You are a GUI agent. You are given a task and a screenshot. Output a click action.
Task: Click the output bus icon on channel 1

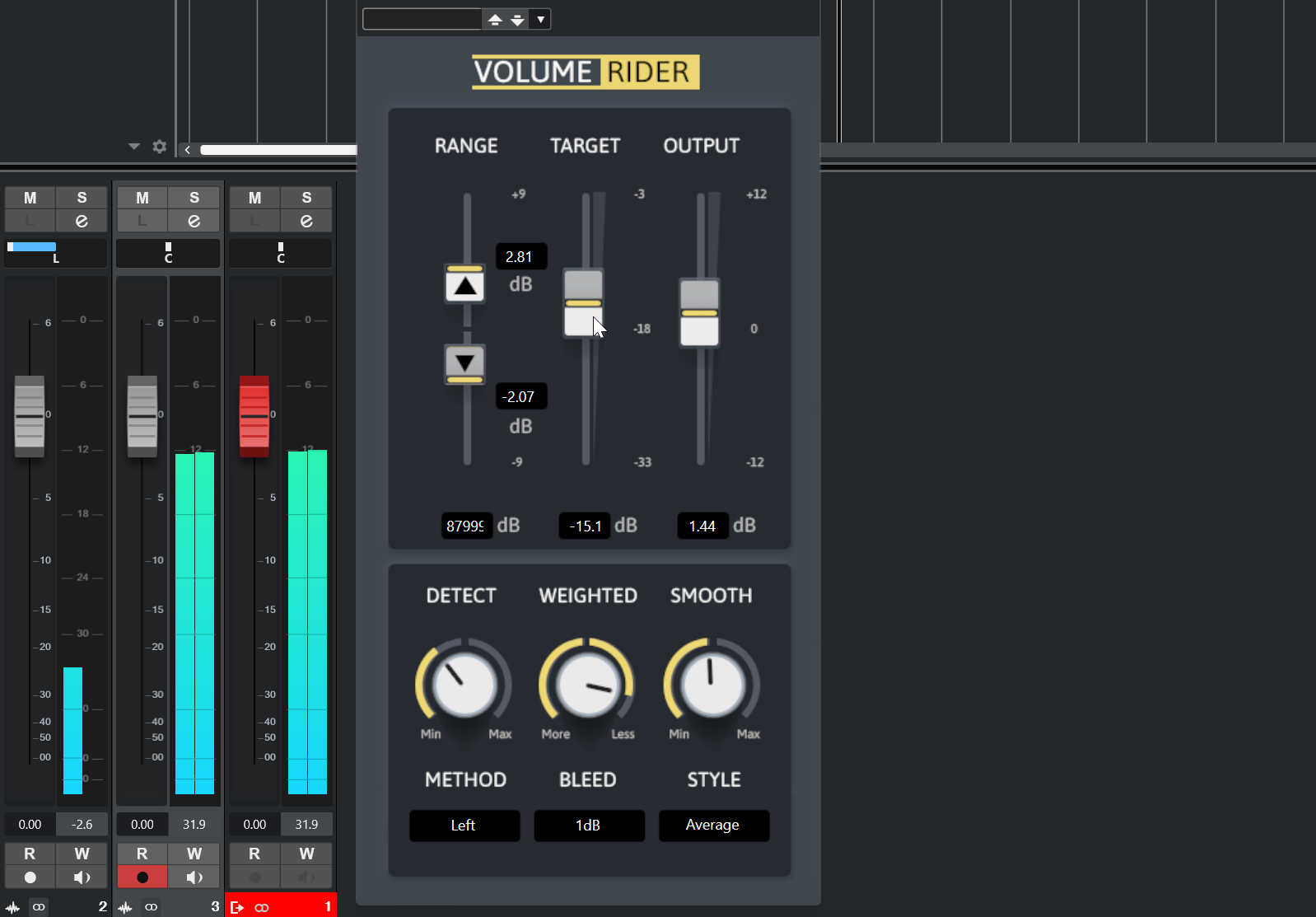[237, 907]
